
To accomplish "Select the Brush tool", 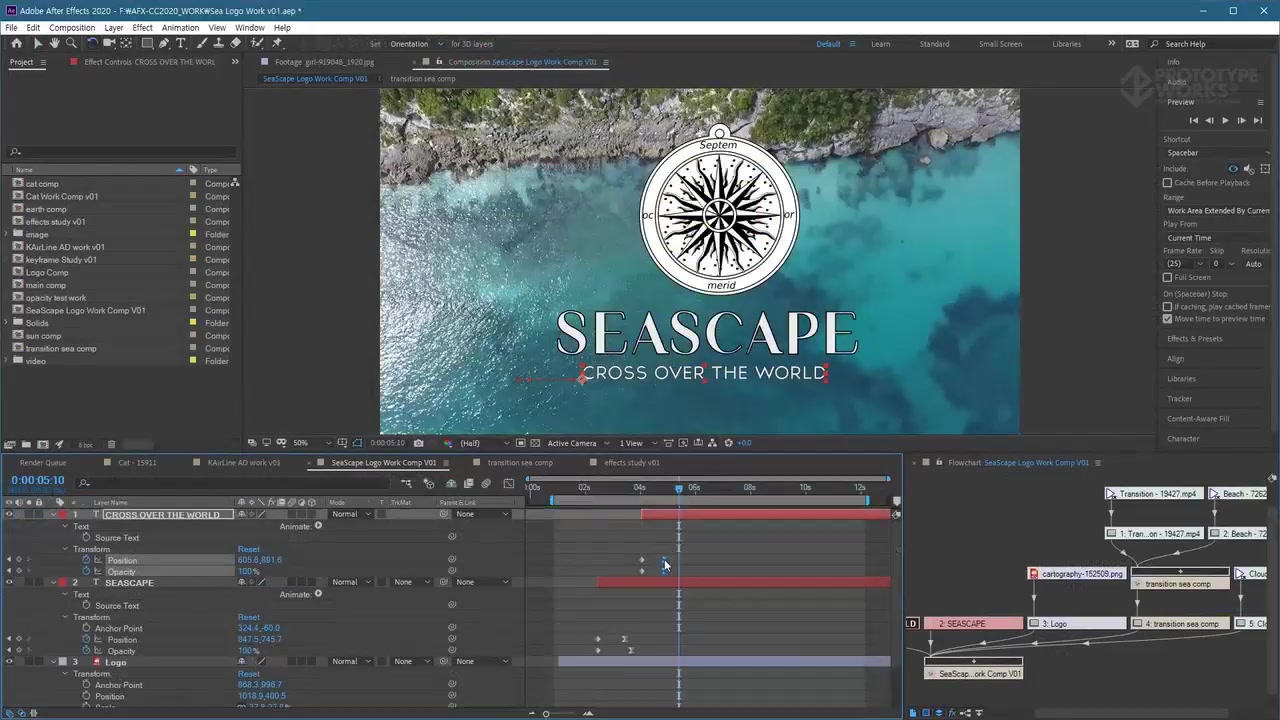I will tap(203, 43).
